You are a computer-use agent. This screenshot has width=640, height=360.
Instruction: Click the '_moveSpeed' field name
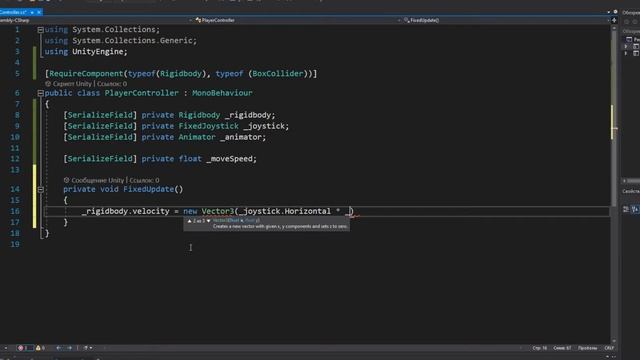click(231, 159)
